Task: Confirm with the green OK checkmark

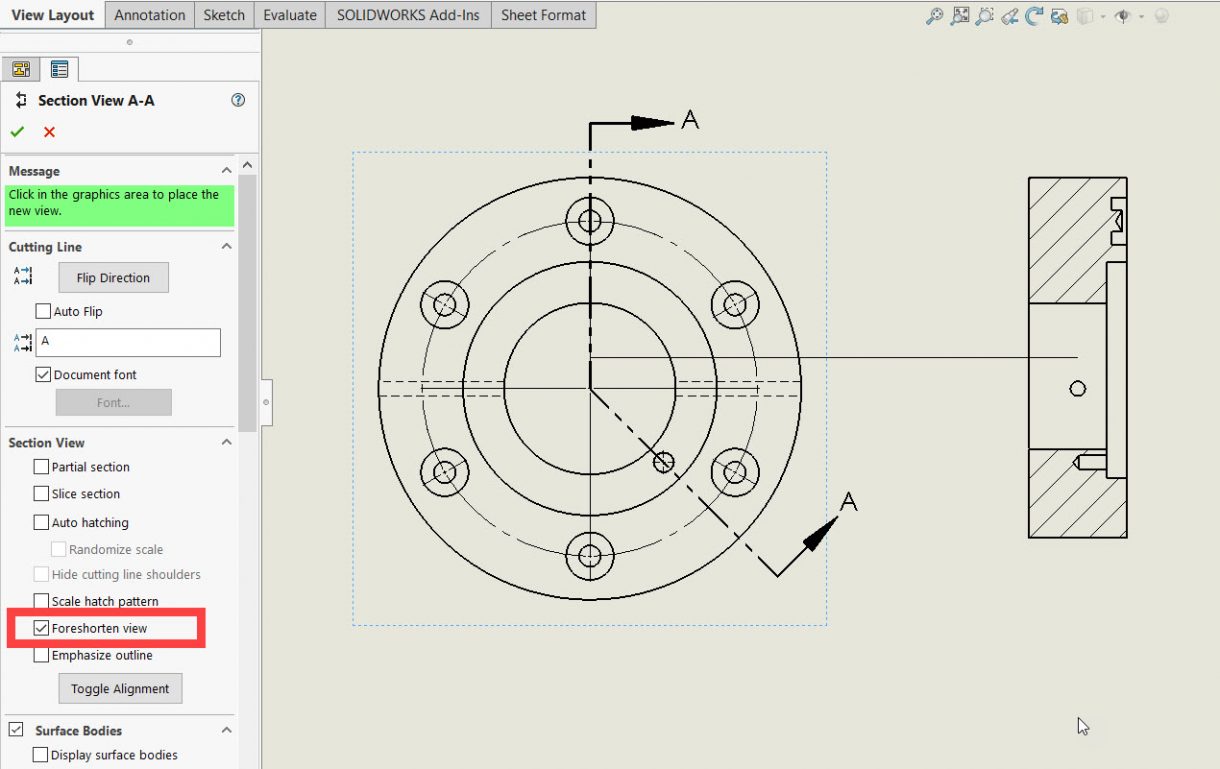Action: click(17, 132)
